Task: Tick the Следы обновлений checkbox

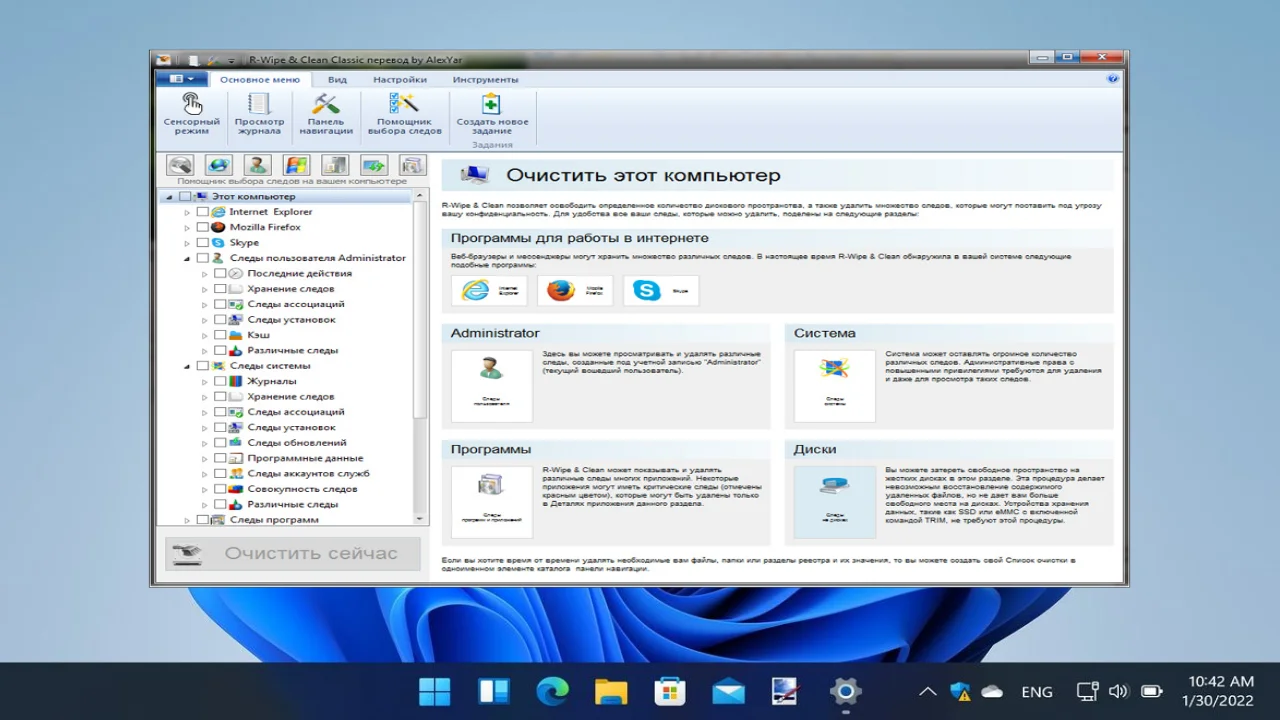Action: coord(220,442)
